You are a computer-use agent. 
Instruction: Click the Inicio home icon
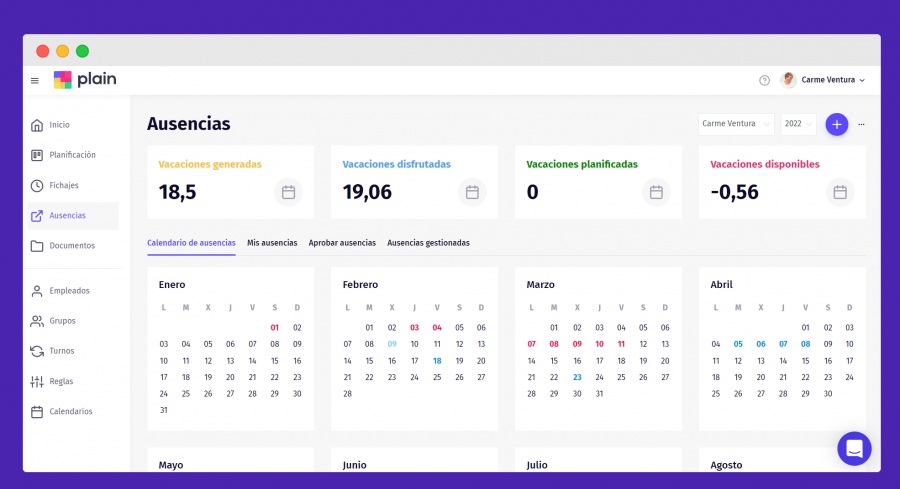(37, 125)
